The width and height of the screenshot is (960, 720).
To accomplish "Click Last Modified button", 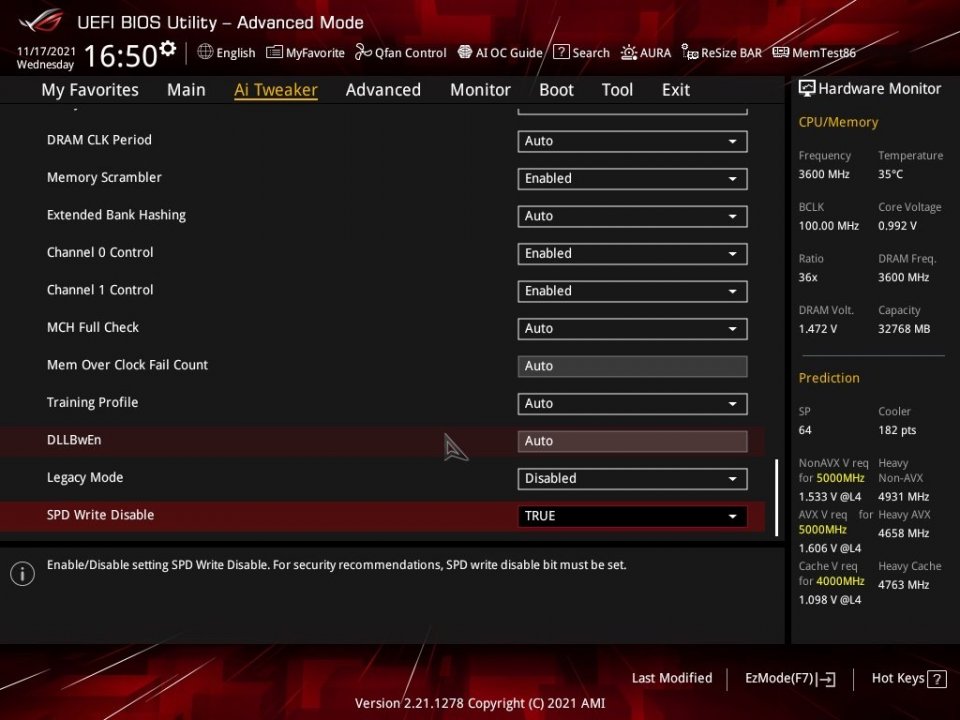I will click(x=672, y=678).
